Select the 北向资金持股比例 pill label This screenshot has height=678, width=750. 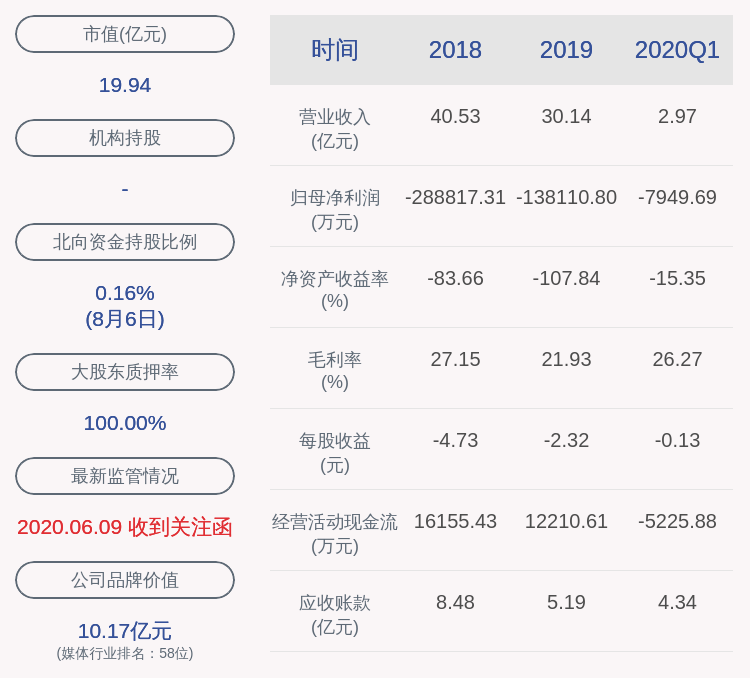tap(125, 242)
